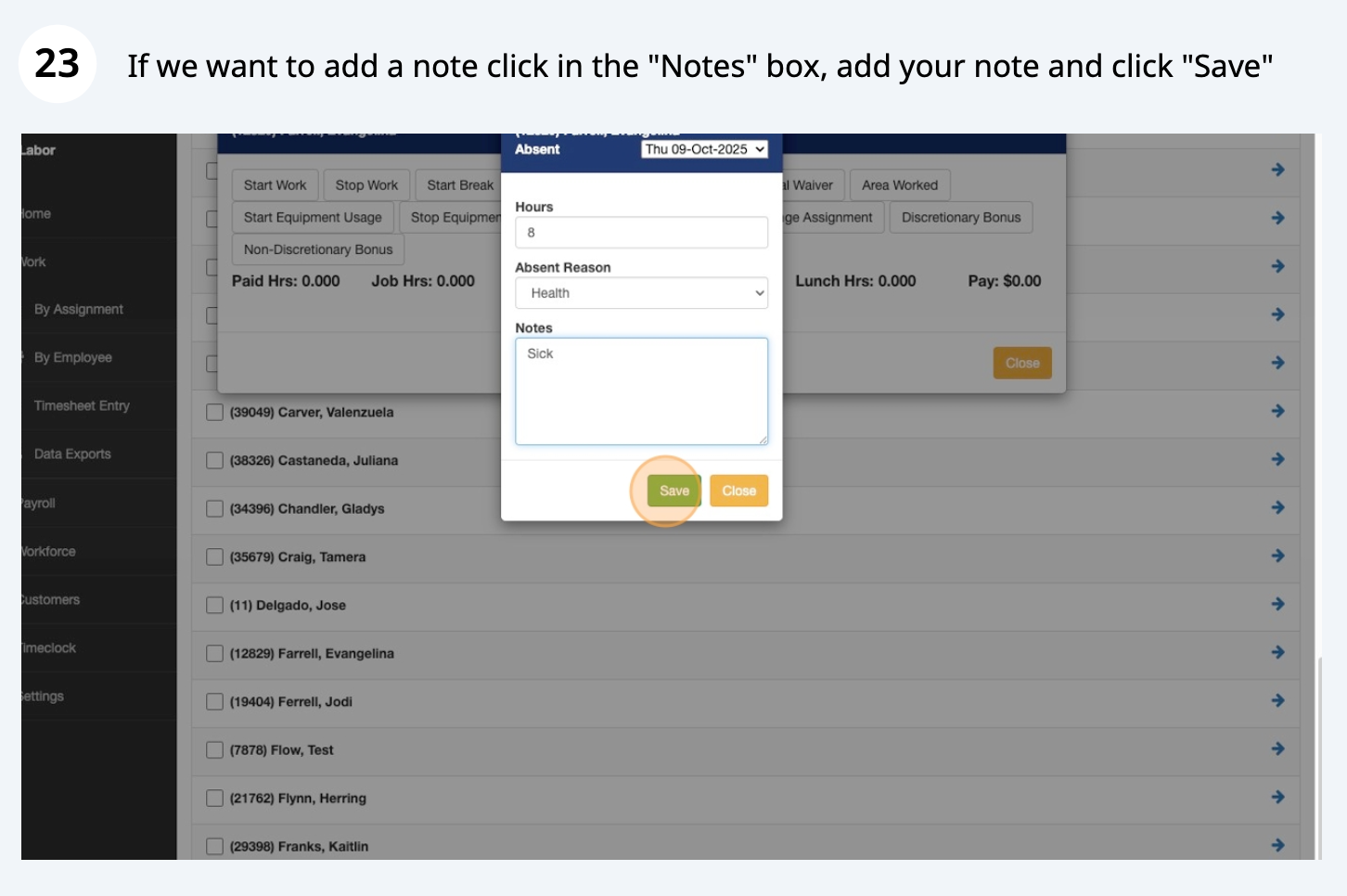Image resolution: width=1347 pixels, height=896 pixels.
Task: Open the Absent date dropdown
Action: coord(704,149)
